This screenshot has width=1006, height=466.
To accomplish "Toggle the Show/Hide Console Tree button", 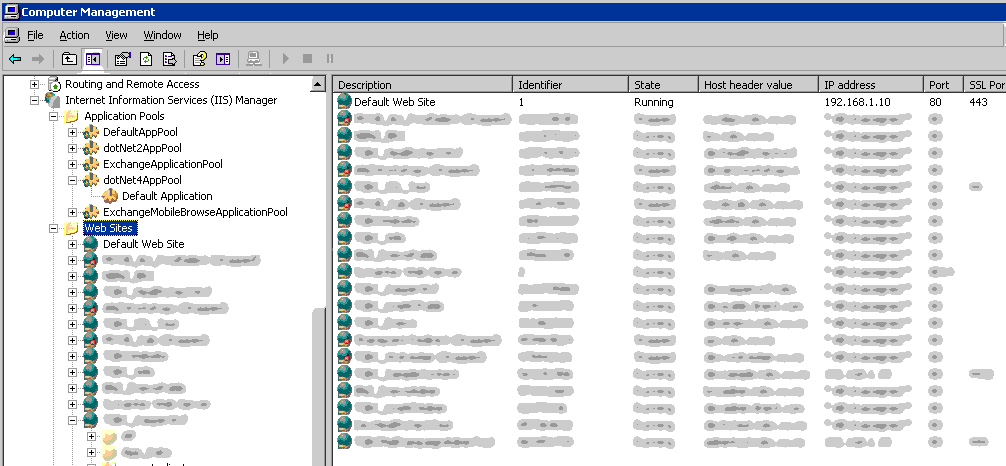I will point(93,60).
